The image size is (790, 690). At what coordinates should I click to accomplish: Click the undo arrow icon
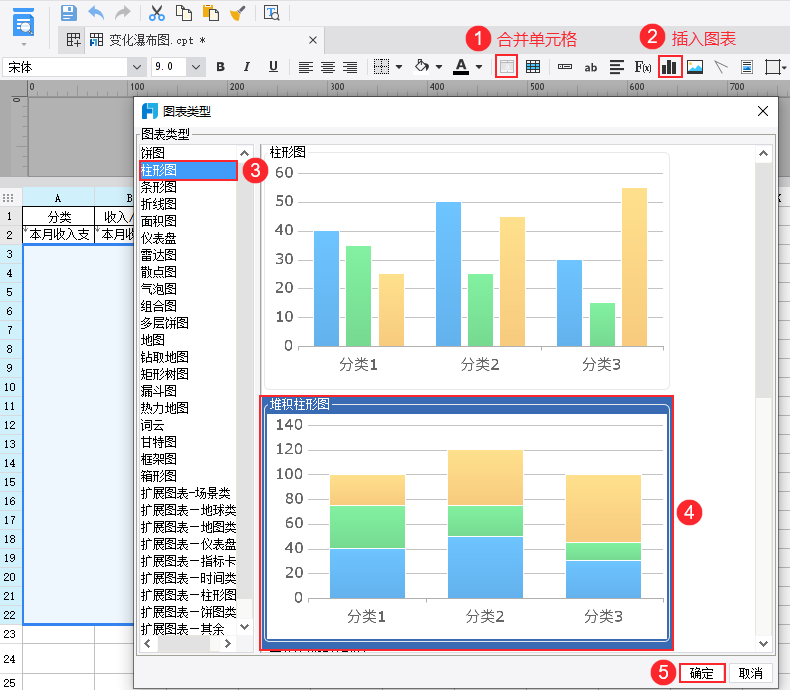[96, 13]
